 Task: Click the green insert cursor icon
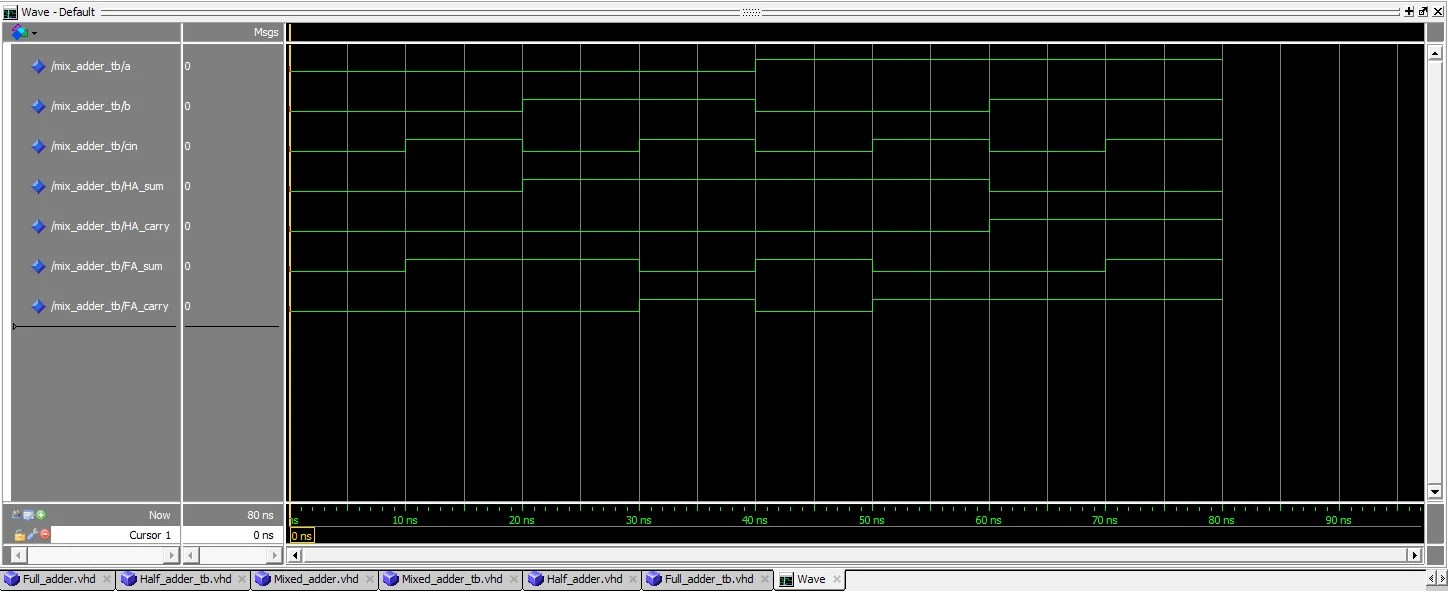click(41, 514)
